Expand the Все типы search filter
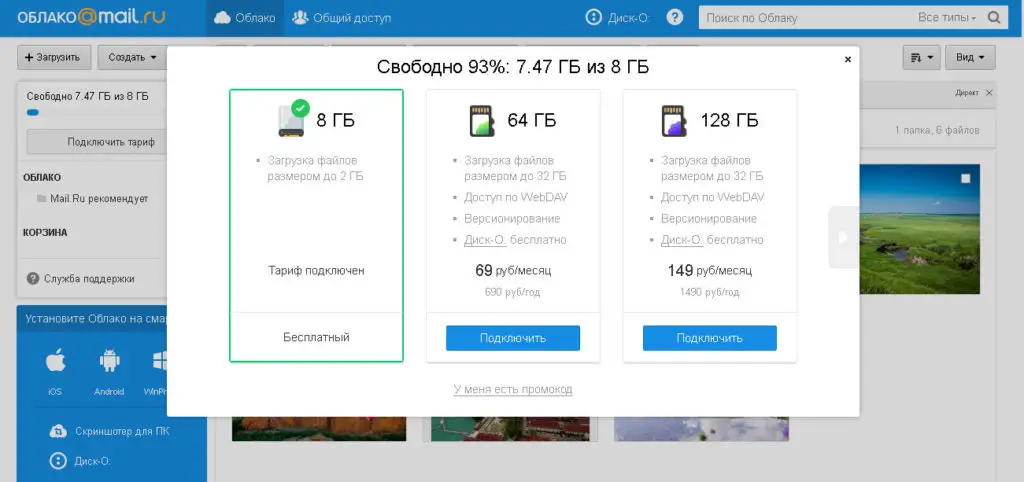 pos(945,18)
